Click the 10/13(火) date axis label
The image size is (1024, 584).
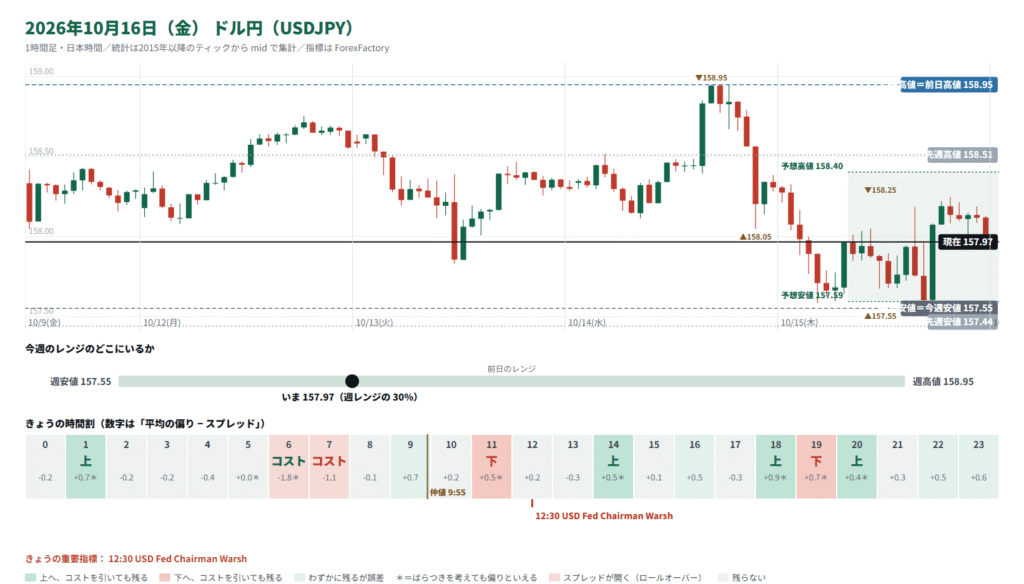click(x=374, y=323)
